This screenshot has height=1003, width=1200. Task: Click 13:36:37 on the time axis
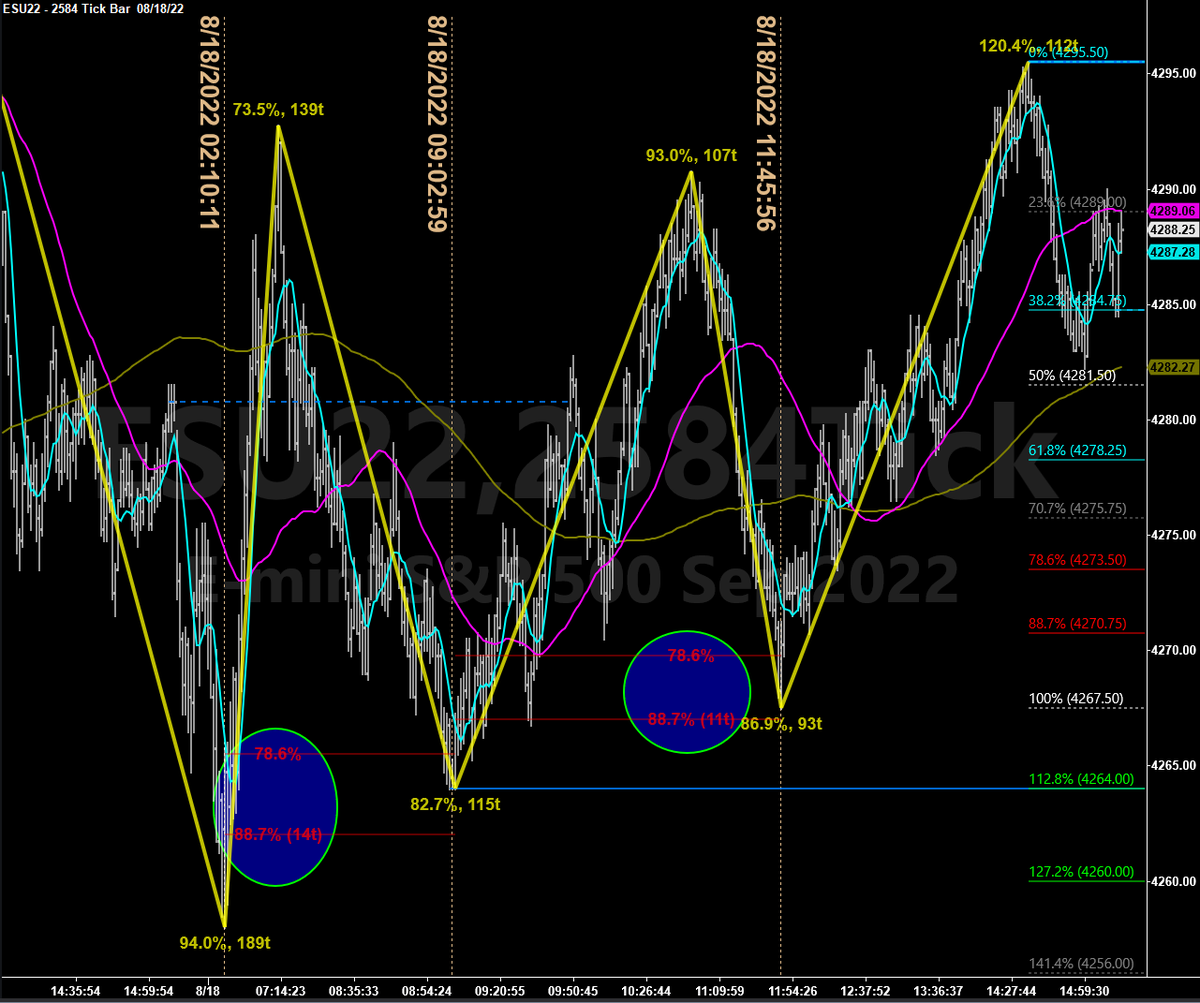pos(938,991)
